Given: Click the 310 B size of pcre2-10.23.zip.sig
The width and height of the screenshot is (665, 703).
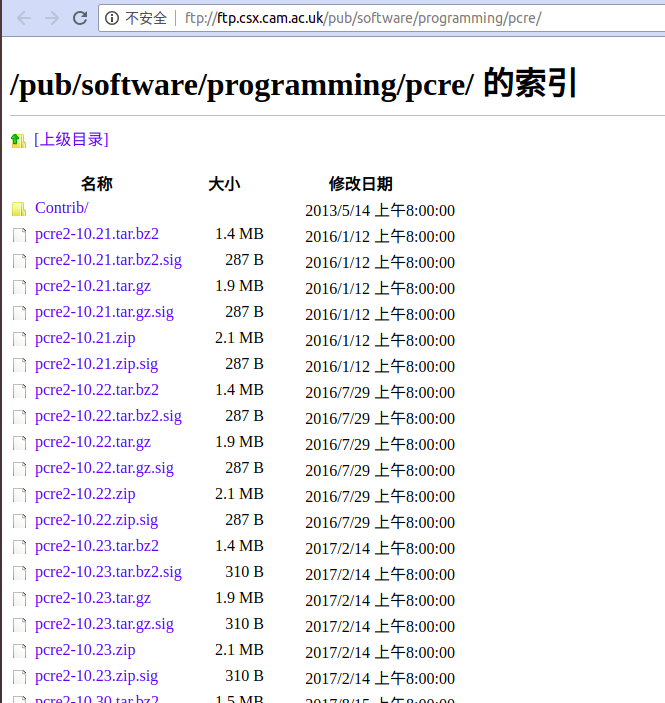Looking at the screenshot, I should [244, 676].
